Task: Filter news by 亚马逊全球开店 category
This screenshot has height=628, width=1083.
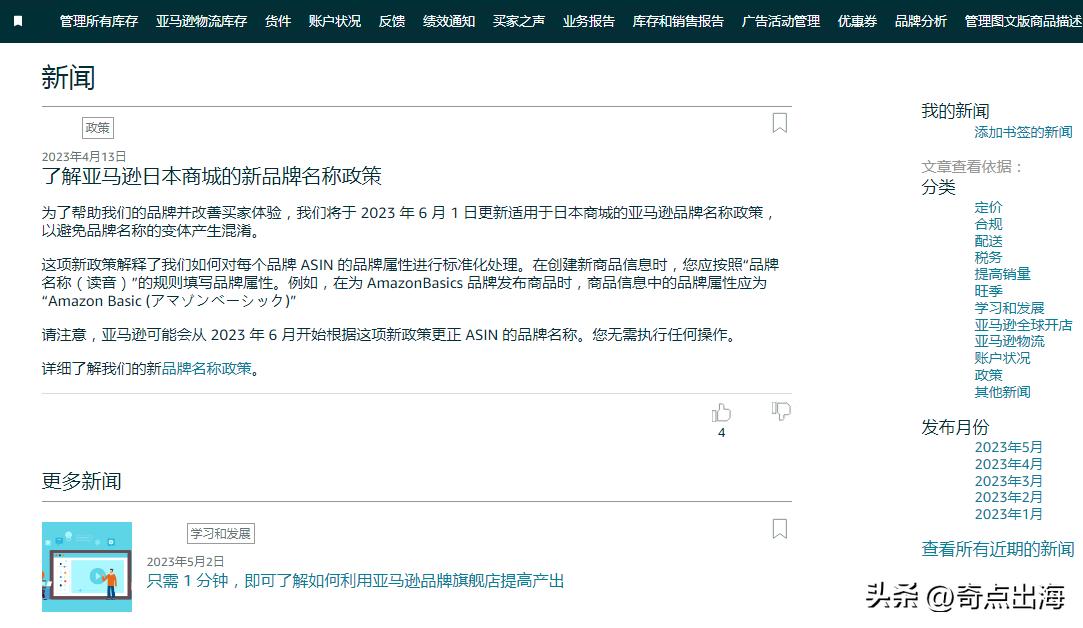Action: [x=1022, y=324]
